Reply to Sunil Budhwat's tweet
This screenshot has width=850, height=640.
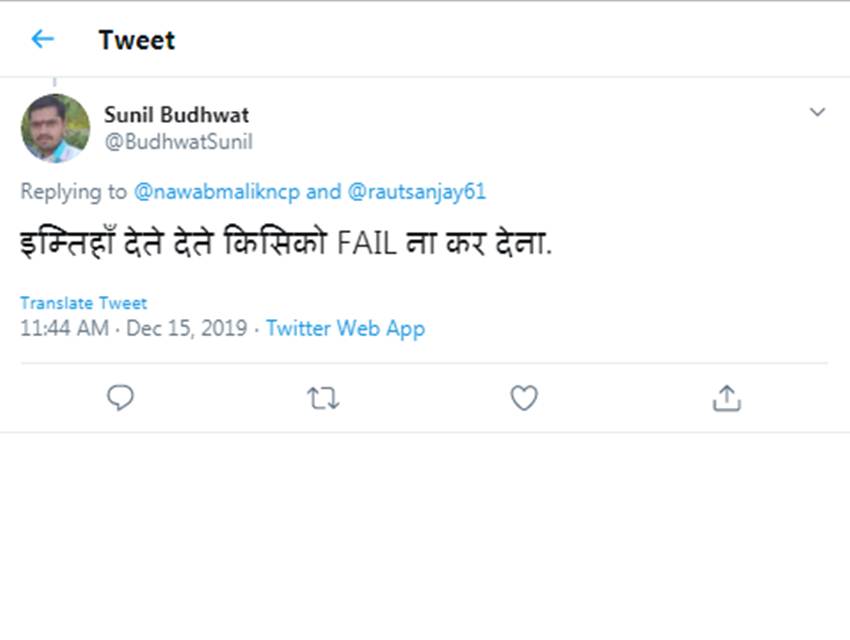pos(120,398)
